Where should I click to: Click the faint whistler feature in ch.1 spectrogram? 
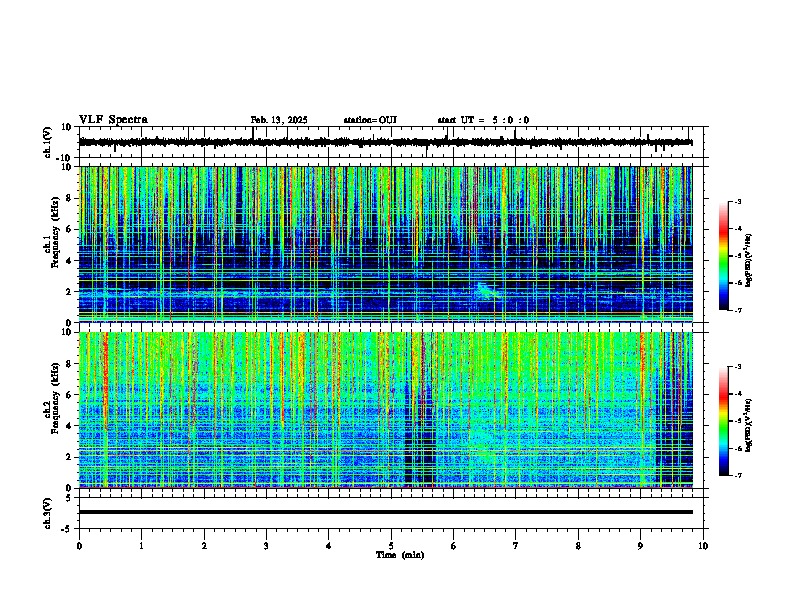click(487, 291)
